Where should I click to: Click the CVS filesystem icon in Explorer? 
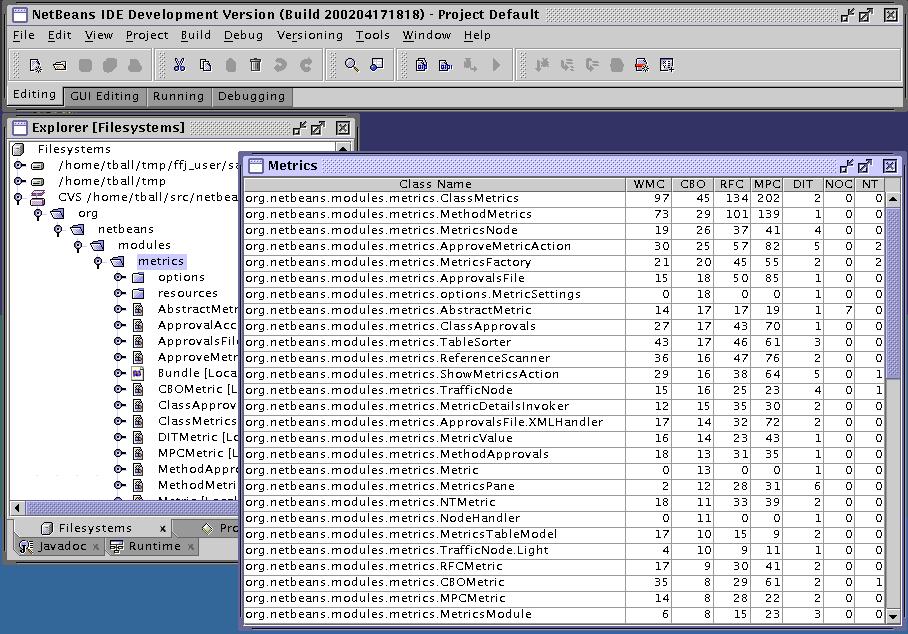pyautogui.click(x=37, y=197)
